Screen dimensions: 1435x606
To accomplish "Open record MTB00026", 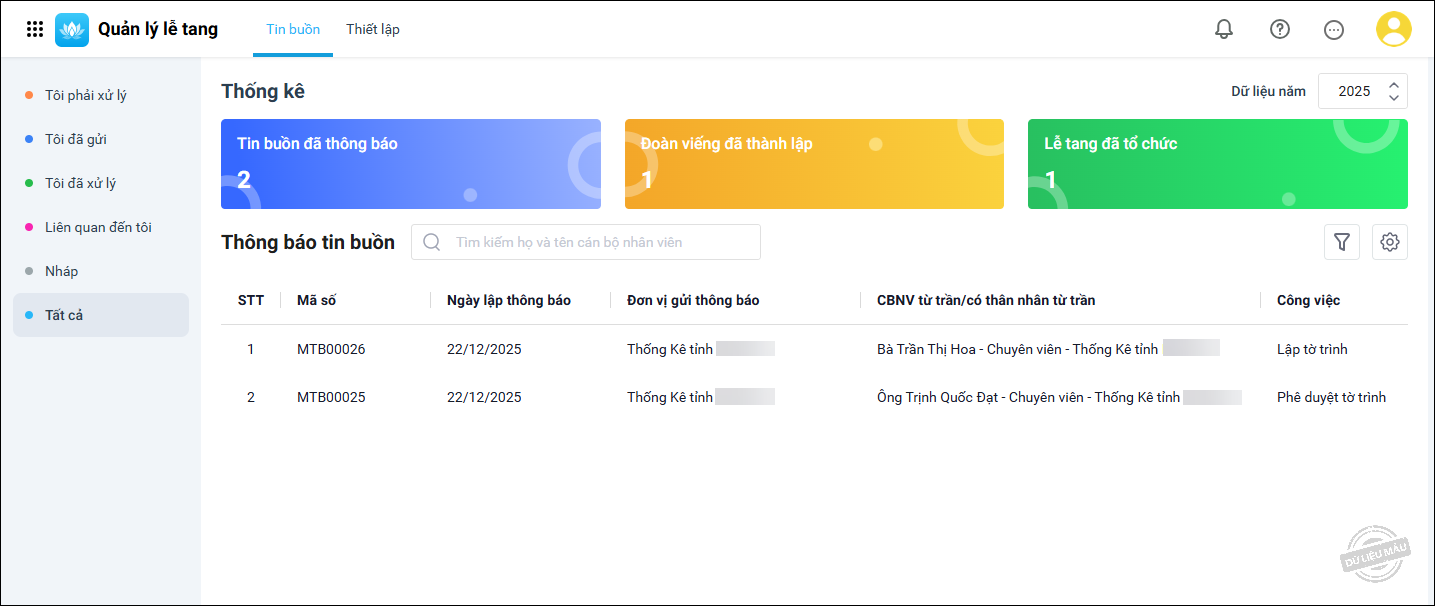I will coord(331,350).
